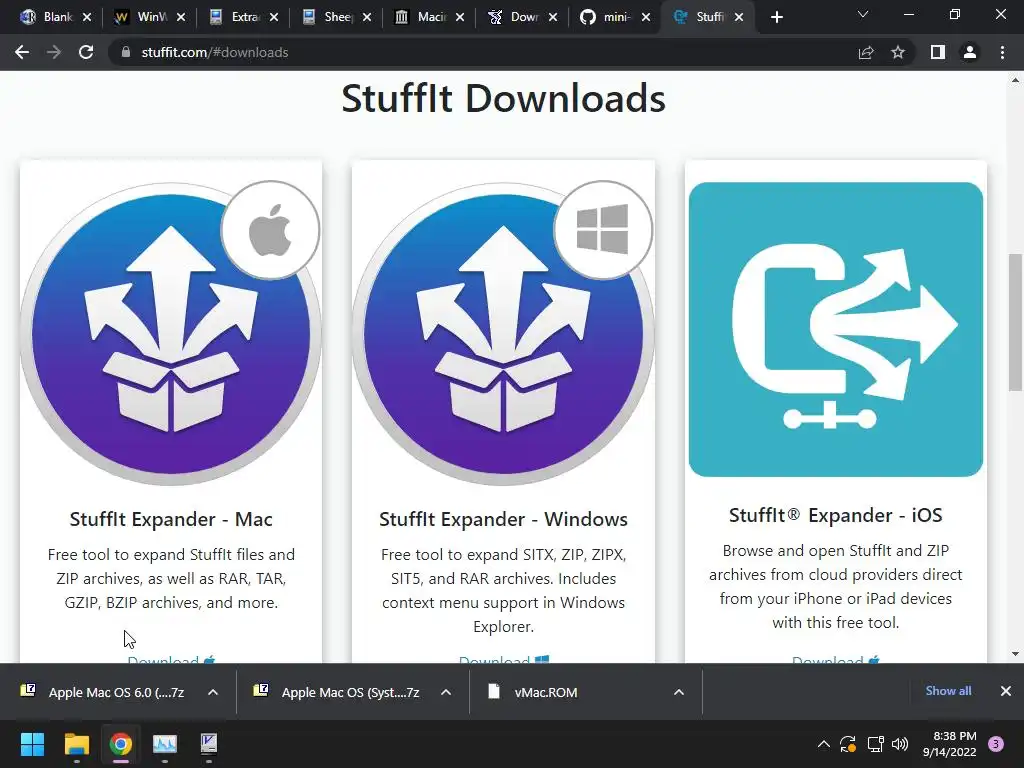The image size is (1024, 768).
Task: Open network settings tray icon
Action: click(875, 744)
